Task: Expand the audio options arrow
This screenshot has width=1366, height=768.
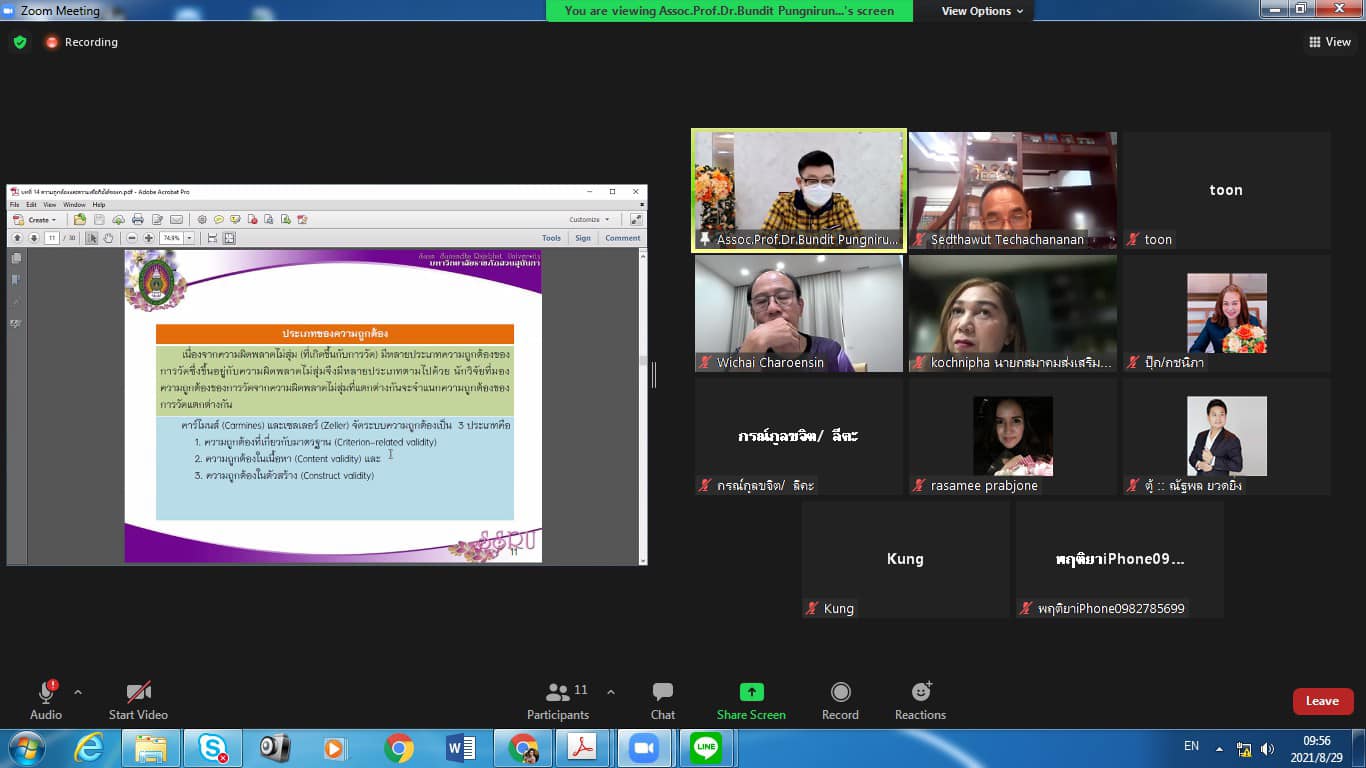Action: [78, 692]
